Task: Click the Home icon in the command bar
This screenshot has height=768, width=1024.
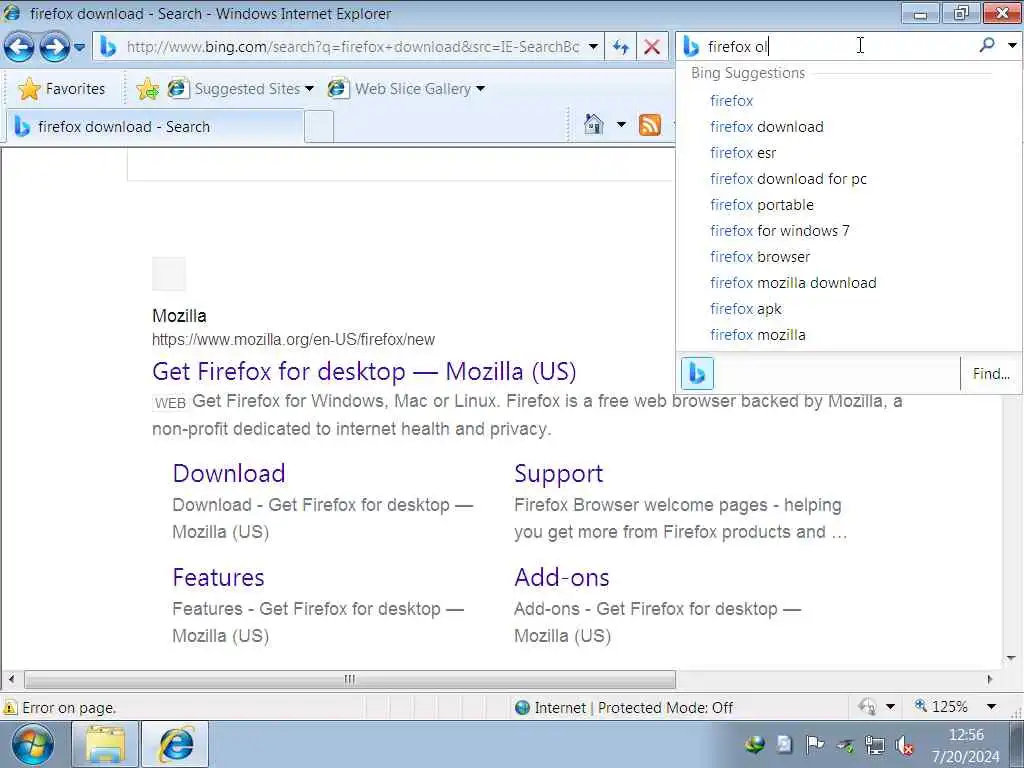Action: pos(593,124)
